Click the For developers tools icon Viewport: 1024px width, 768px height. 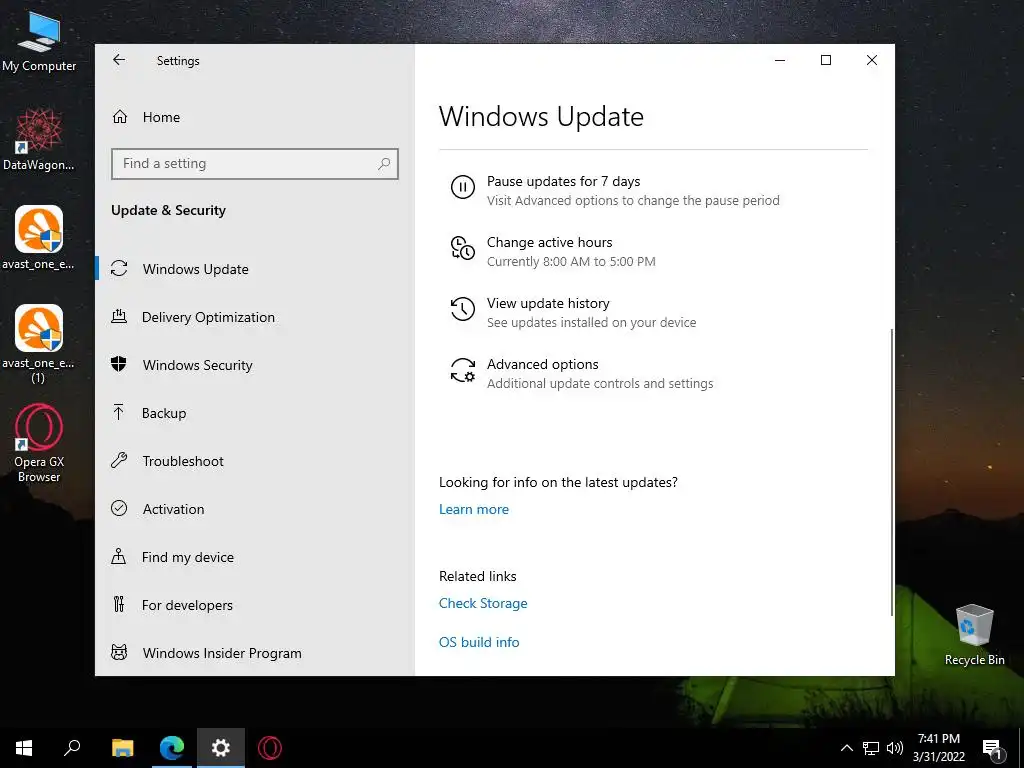tap(118, 604)
